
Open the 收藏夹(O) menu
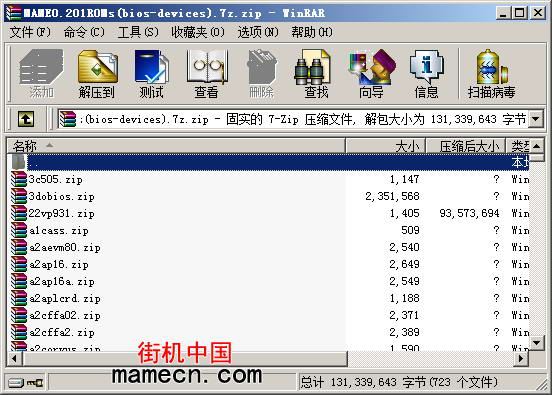click(x=197, y=32)
